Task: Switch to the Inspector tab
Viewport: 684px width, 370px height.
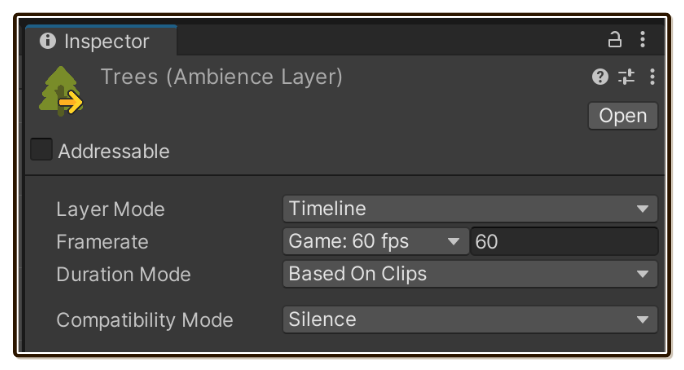Action: coord(101,41)
